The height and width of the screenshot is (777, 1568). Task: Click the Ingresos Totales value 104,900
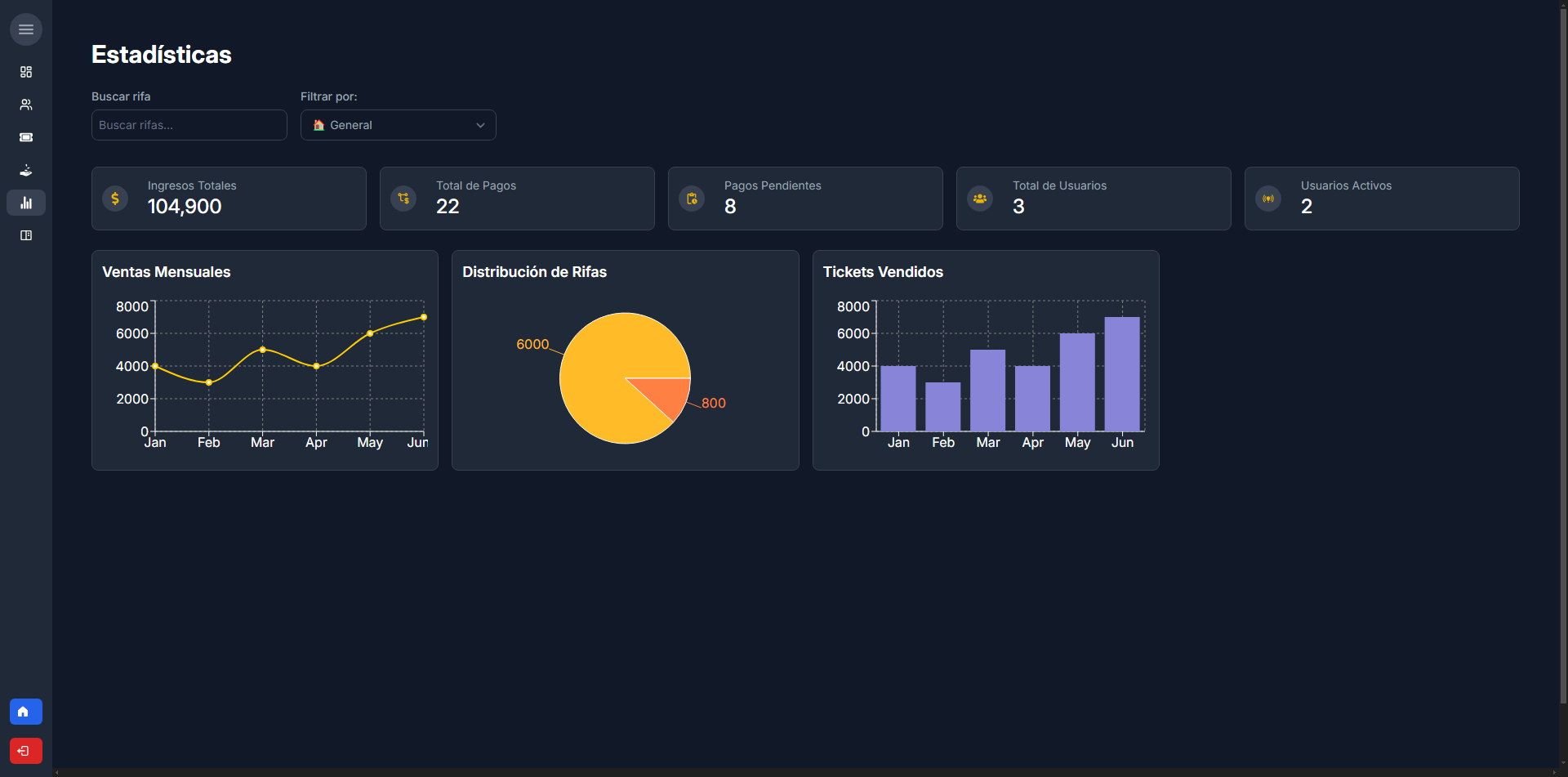(x=185, y=207)
